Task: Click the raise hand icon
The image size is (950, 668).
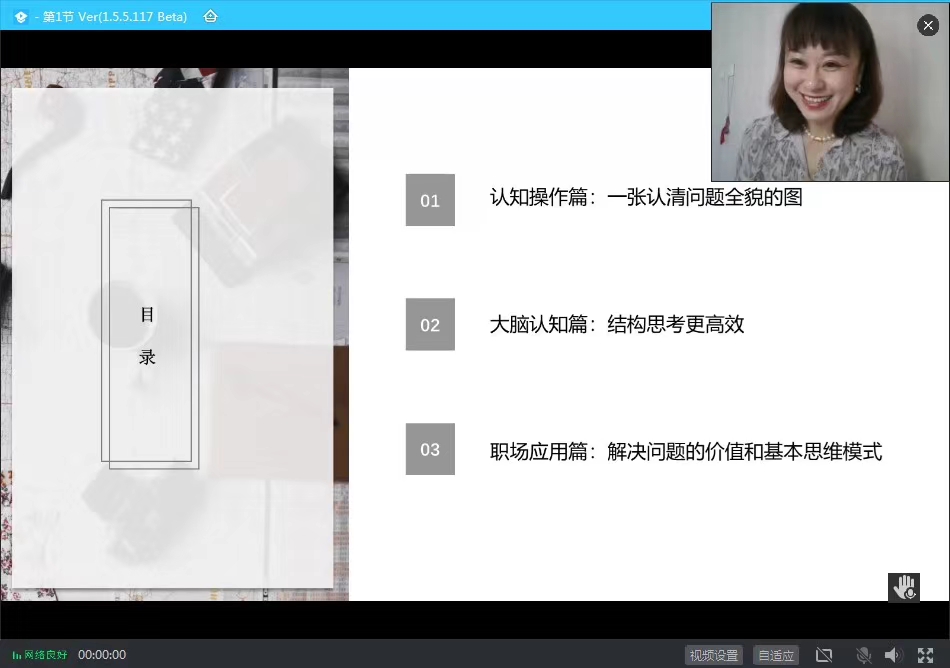Action: coord(903,587)
